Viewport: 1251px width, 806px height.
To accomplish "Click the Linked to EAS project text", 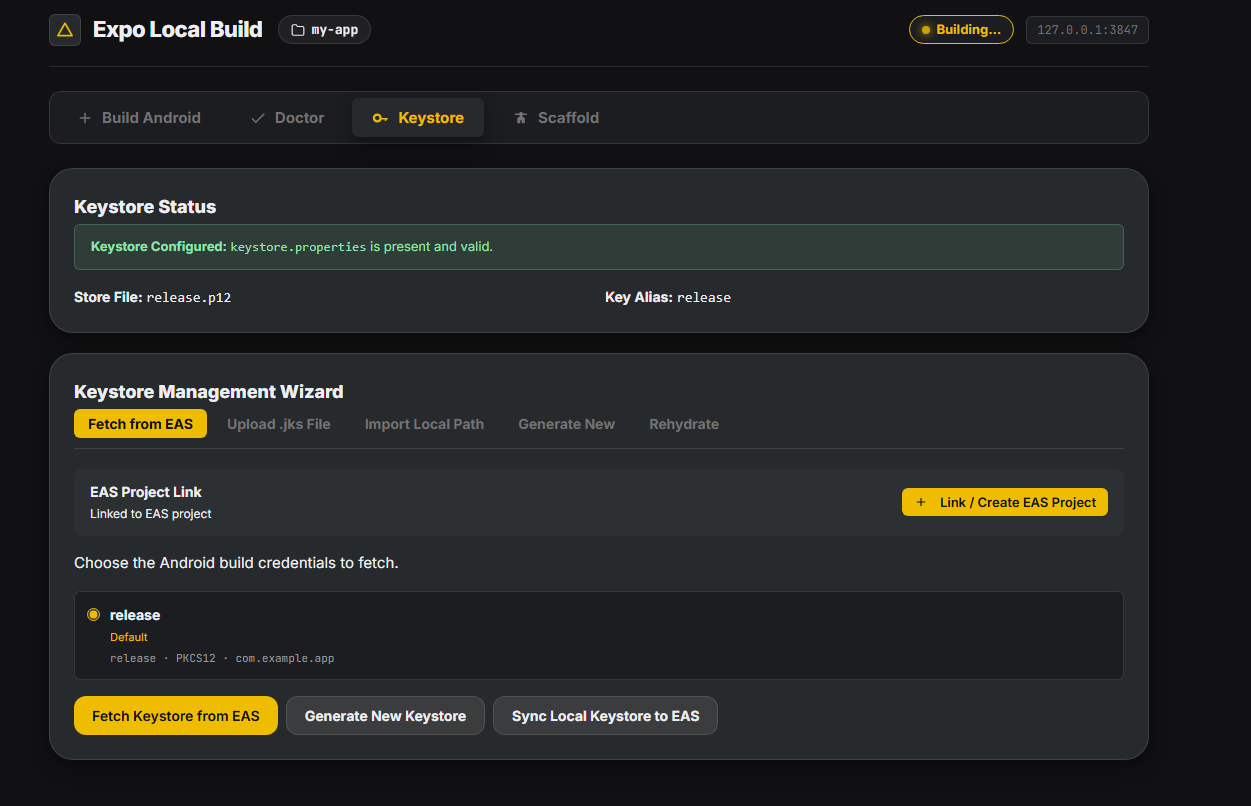I will pos(151,514).
